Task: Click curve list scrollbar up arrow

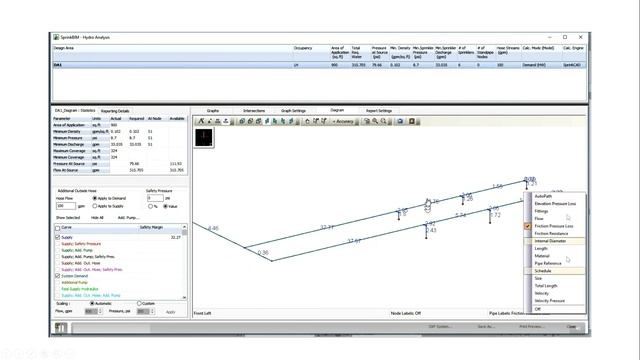Action: click(x=184, y=227)
